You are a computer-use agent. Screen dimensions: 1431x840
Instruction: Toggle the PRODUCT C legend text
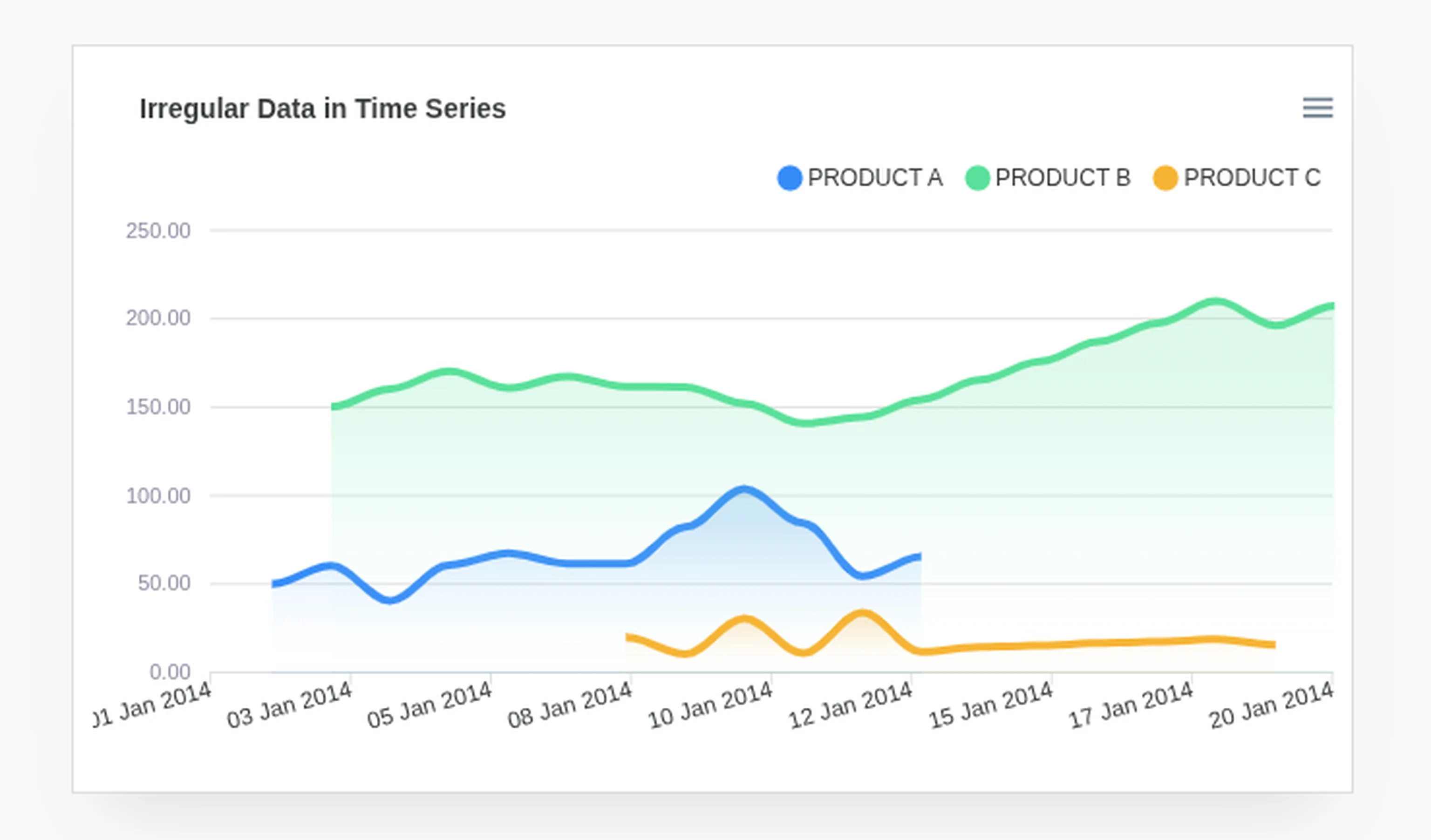click(1252, 178)
